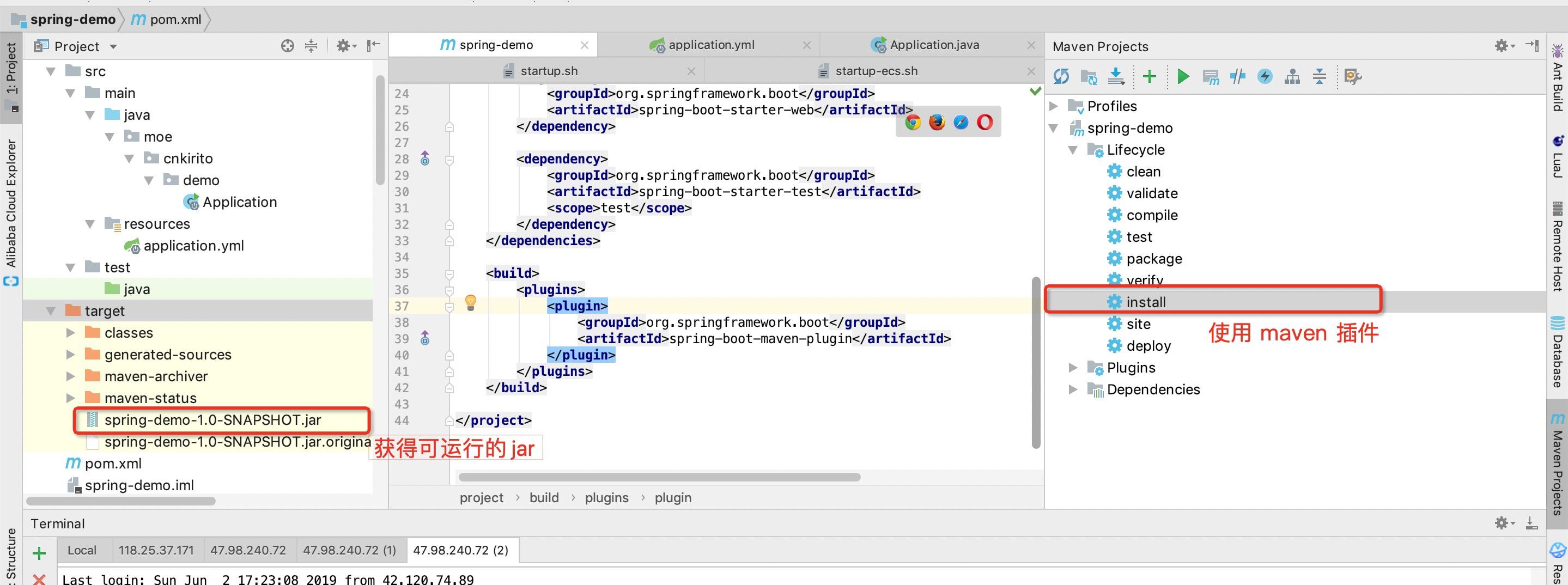Run Maven build with green play icon

pyautogui.click(x=1183, y=77)
